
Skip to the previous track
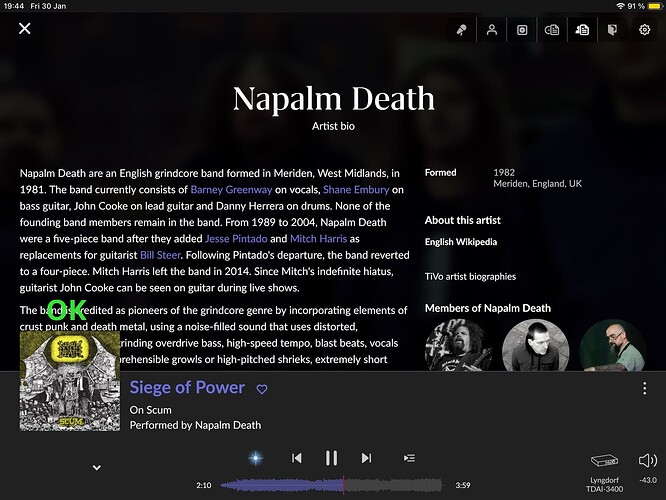click(x=296, y=458)
